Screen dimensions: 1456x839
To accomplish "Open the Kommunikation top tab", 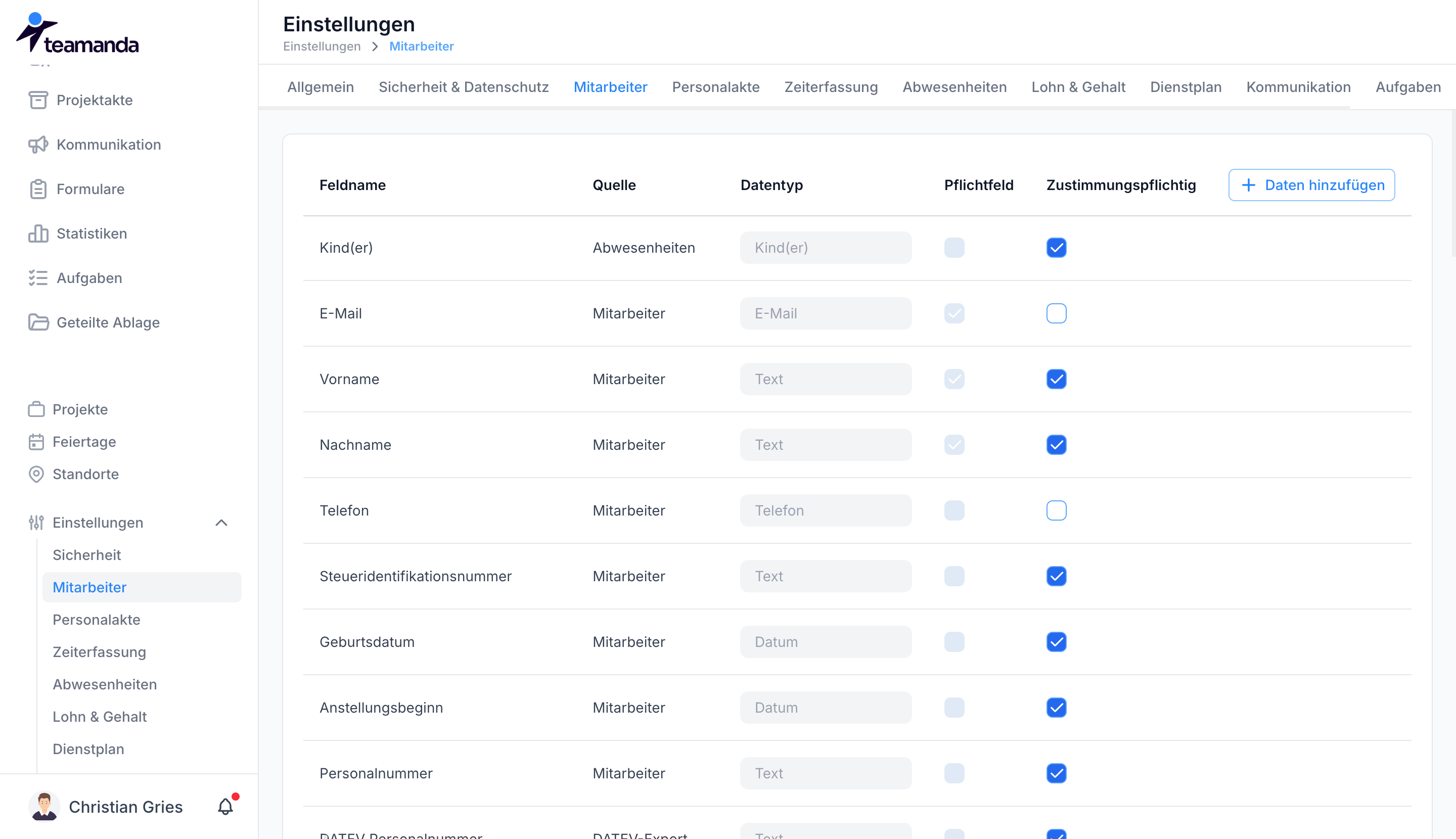I will pyautogui.click(x=1298, y=86).
